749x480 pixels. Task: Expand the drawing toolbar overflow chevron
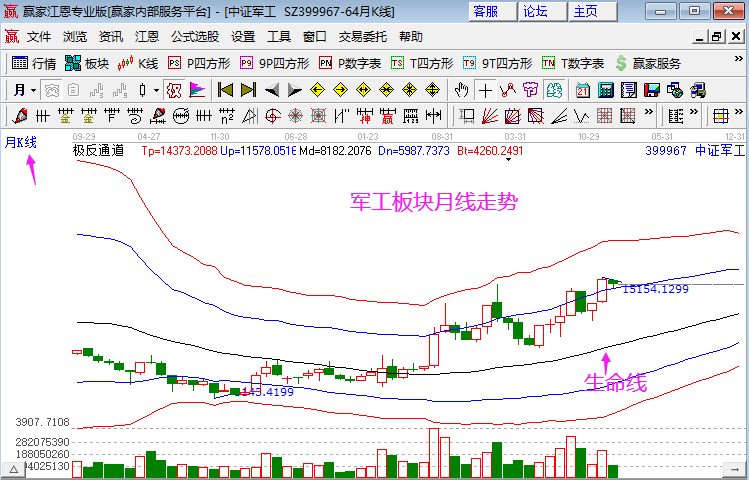tap(648, 112)
